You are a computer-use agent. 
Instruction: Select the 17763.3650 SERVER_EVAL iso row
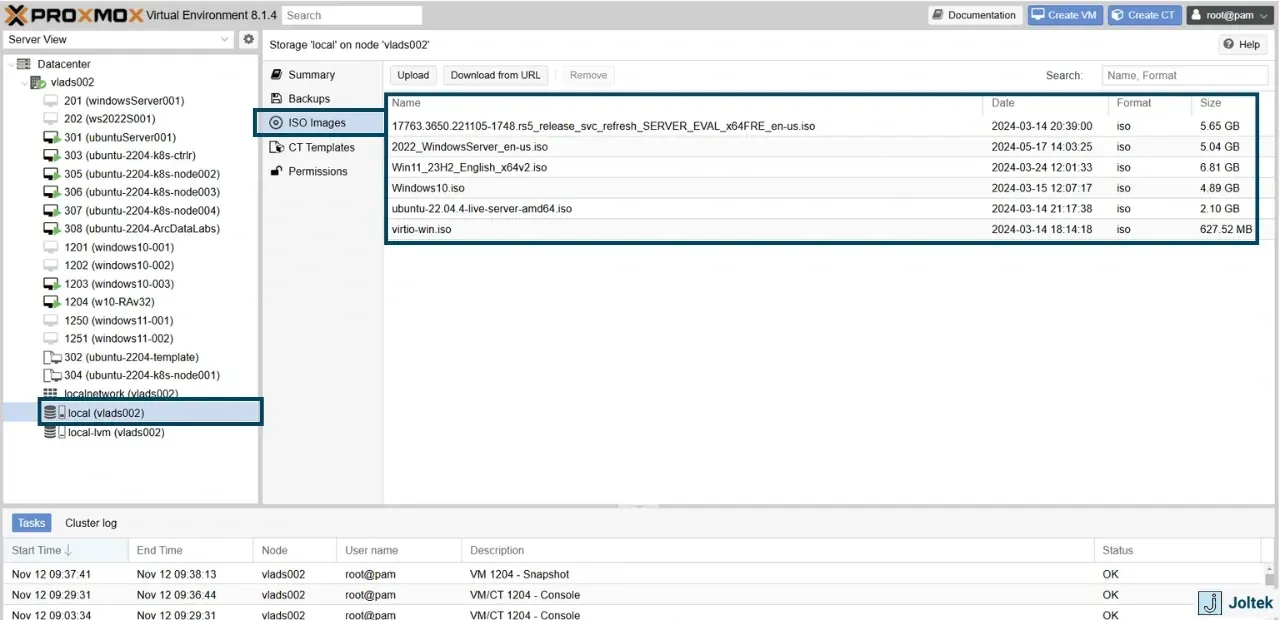821,127
